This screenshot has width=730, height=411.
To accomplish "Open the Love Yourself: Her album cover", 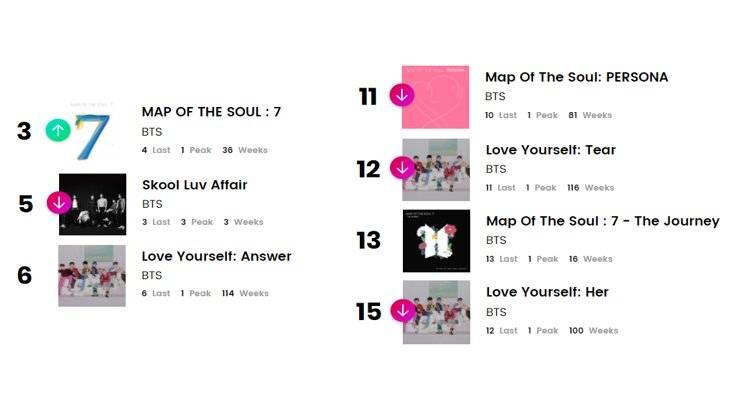I will [437, 312].
